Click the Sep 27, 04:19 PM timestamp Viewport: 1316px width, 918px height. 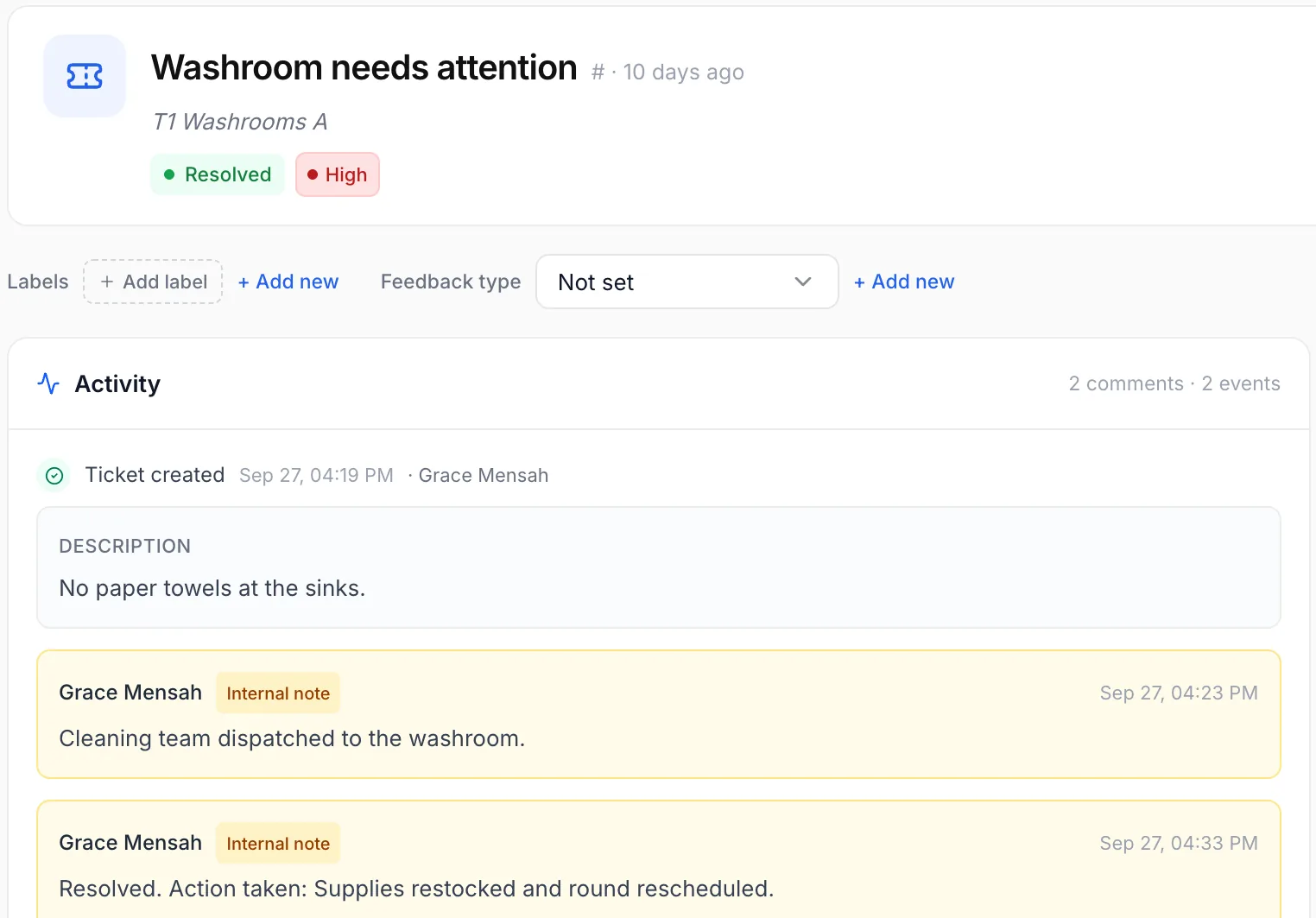(316, 476)
